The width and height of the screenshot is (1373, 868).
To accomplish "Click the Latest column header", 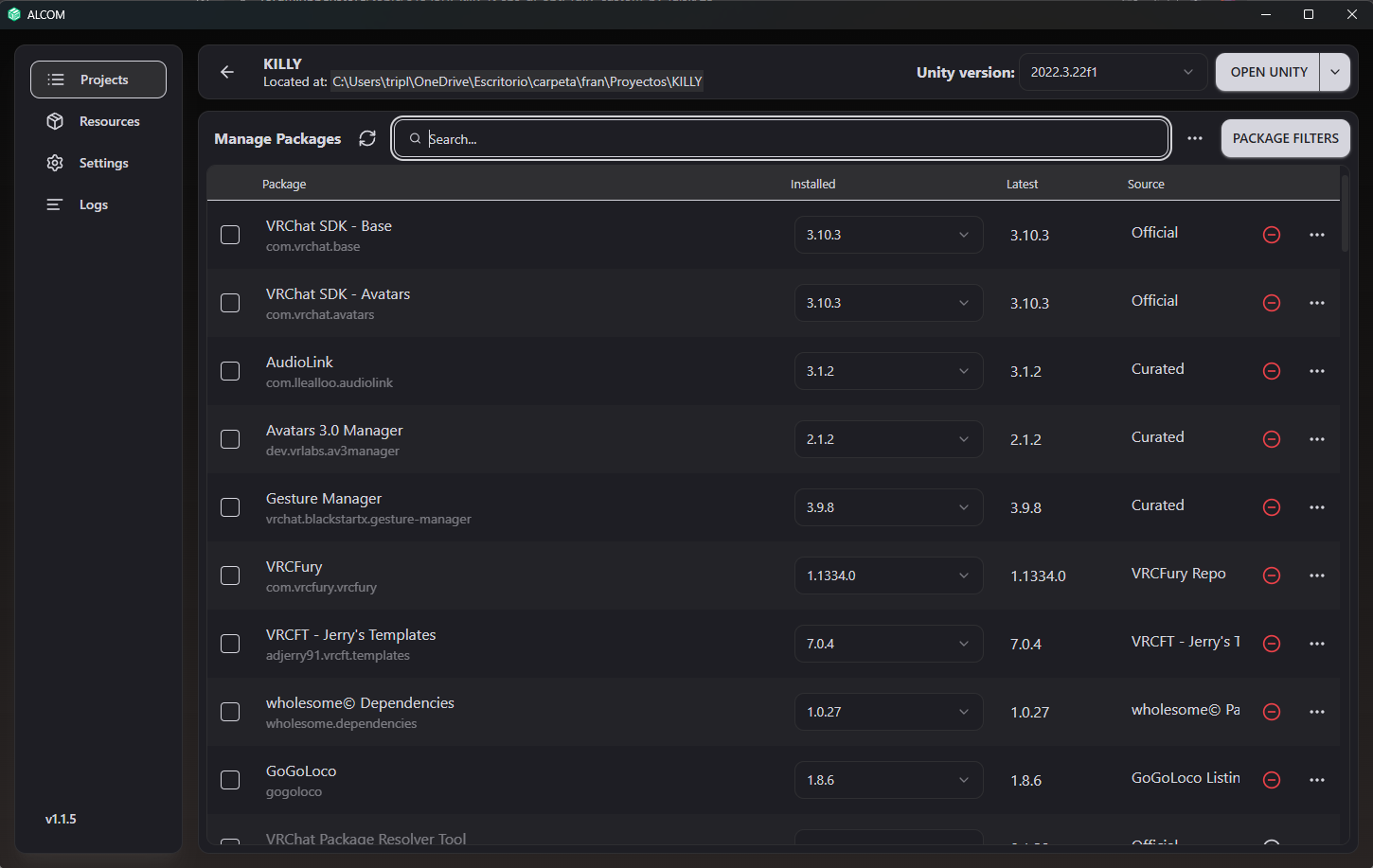I will [1023, 185].
